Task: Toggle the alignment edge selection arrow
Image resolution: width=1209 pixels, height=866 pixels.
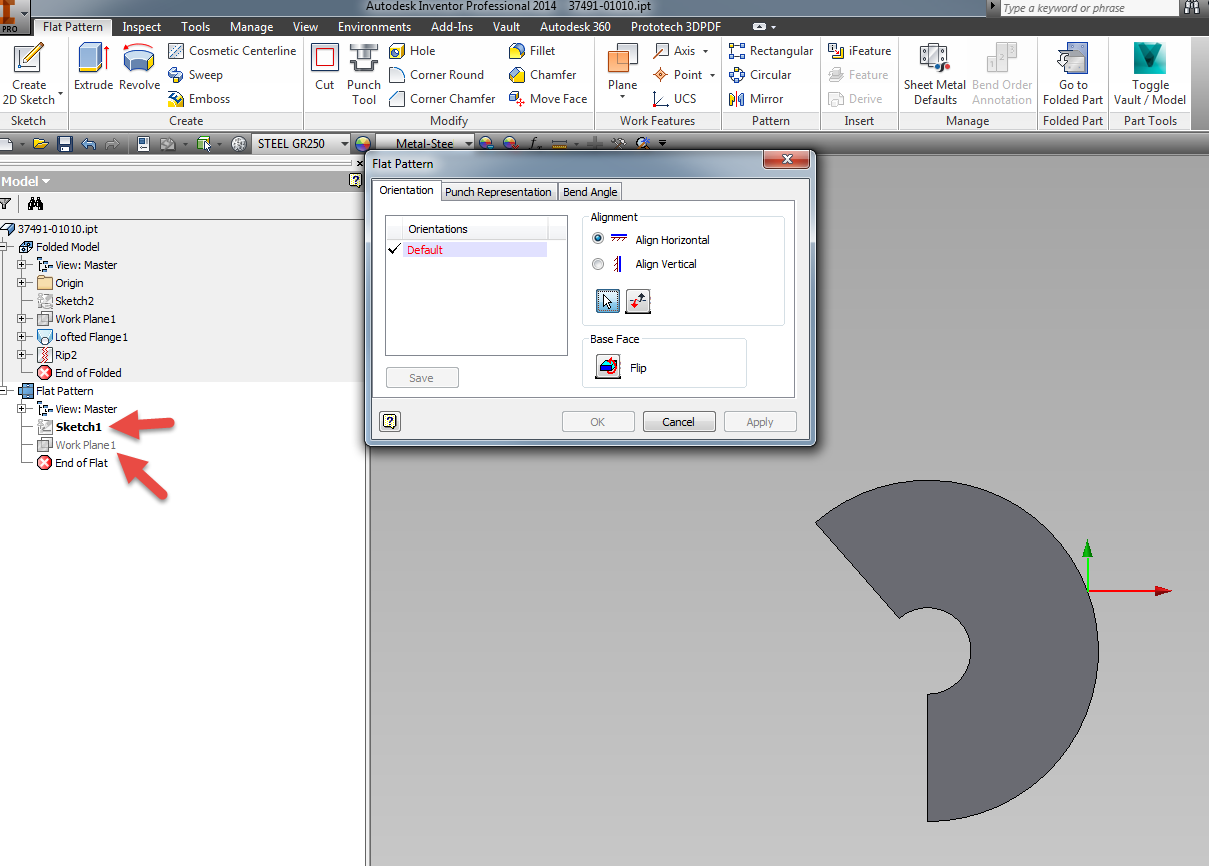Action: point(607,301)
